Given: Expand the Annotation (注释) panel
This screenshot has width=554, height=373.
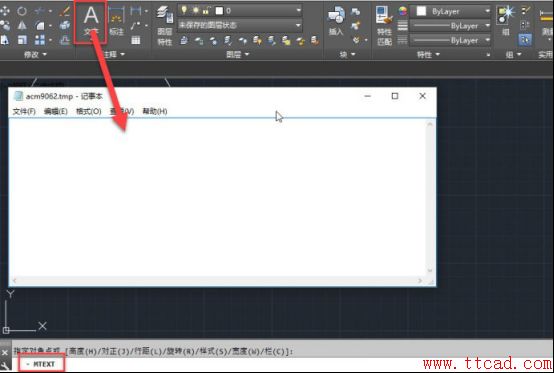Looking at the screenshot, I should pos(115,54).
